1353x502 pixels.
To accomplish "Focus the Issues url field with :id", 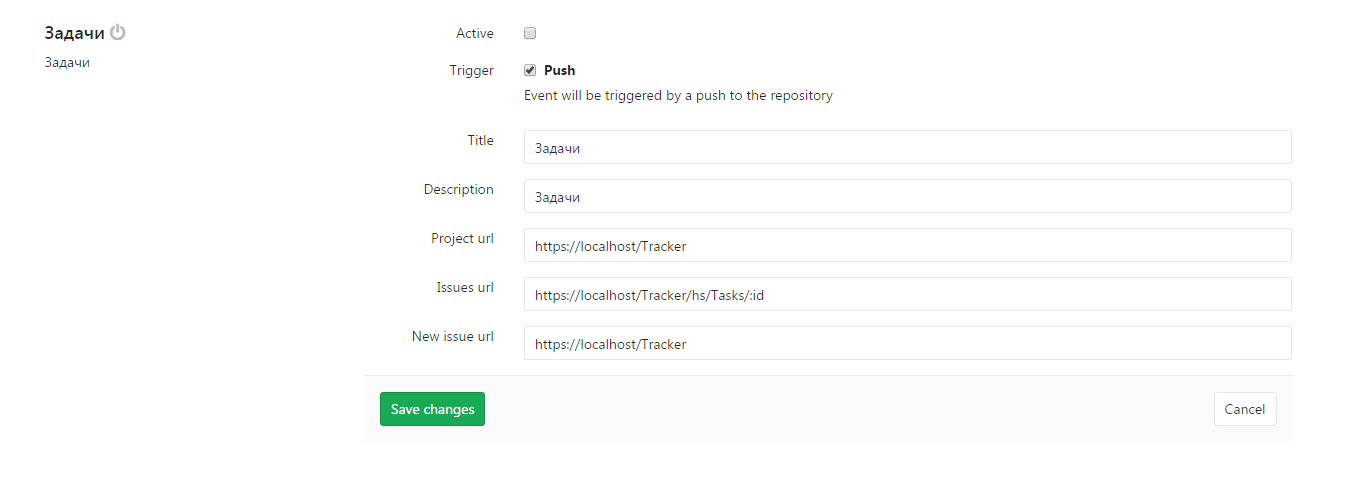I will 908,294.
